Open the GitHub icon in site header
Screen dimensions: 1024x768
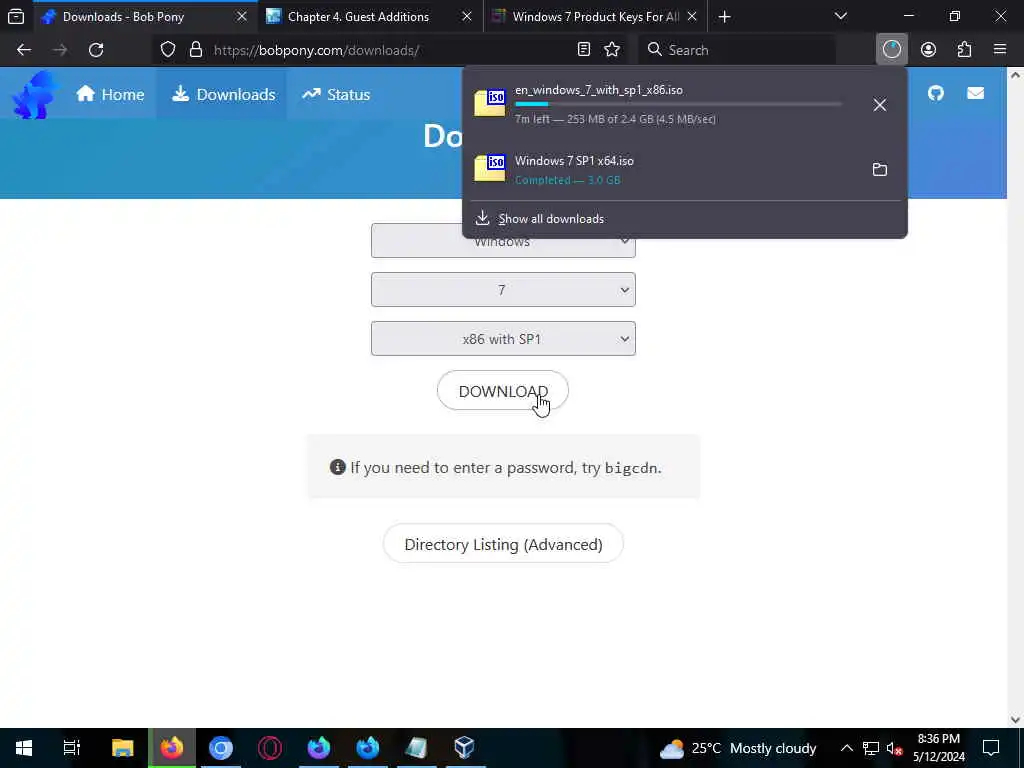point(936,93)
